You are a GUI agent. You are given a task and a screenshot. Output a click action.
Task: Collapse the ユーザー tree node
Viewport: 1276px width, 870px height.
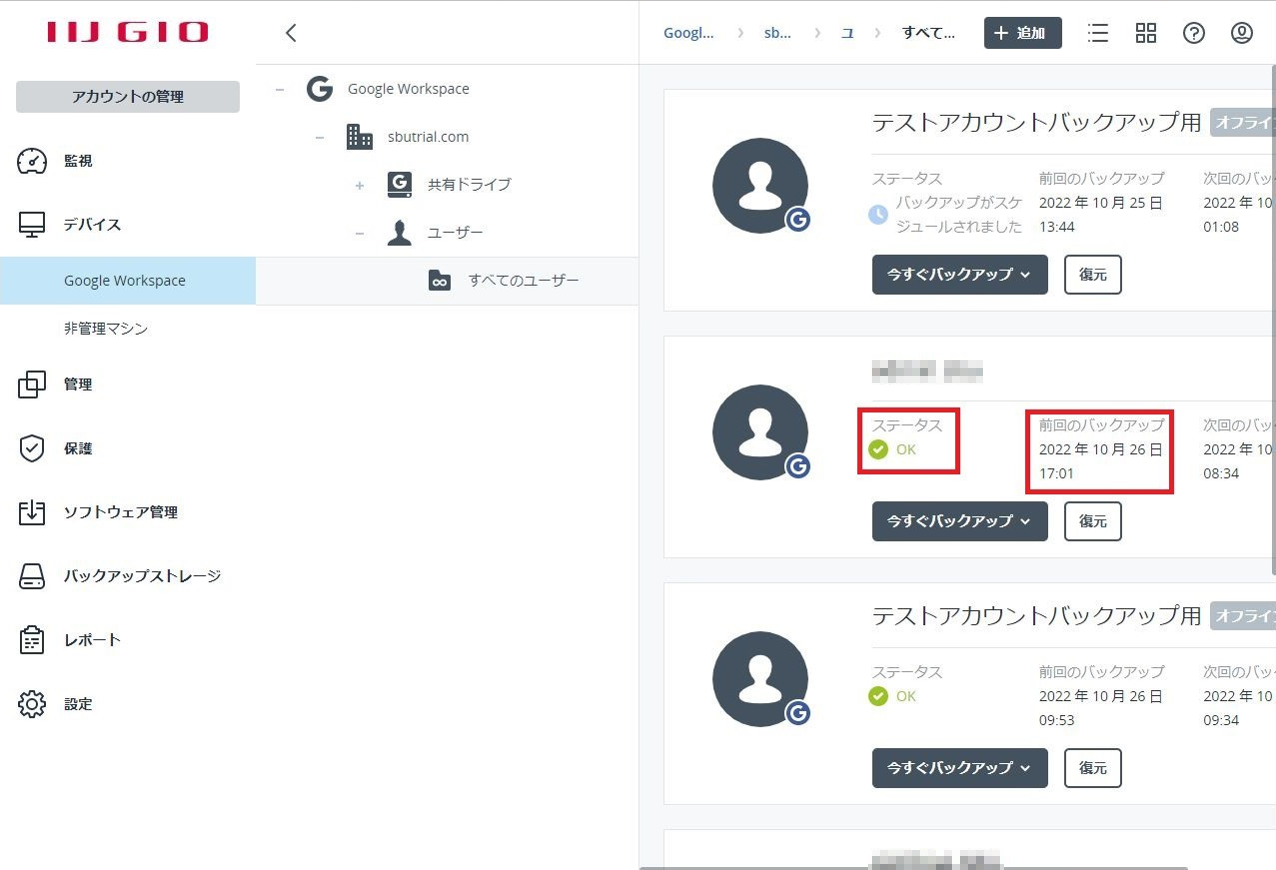click(359, 233)
